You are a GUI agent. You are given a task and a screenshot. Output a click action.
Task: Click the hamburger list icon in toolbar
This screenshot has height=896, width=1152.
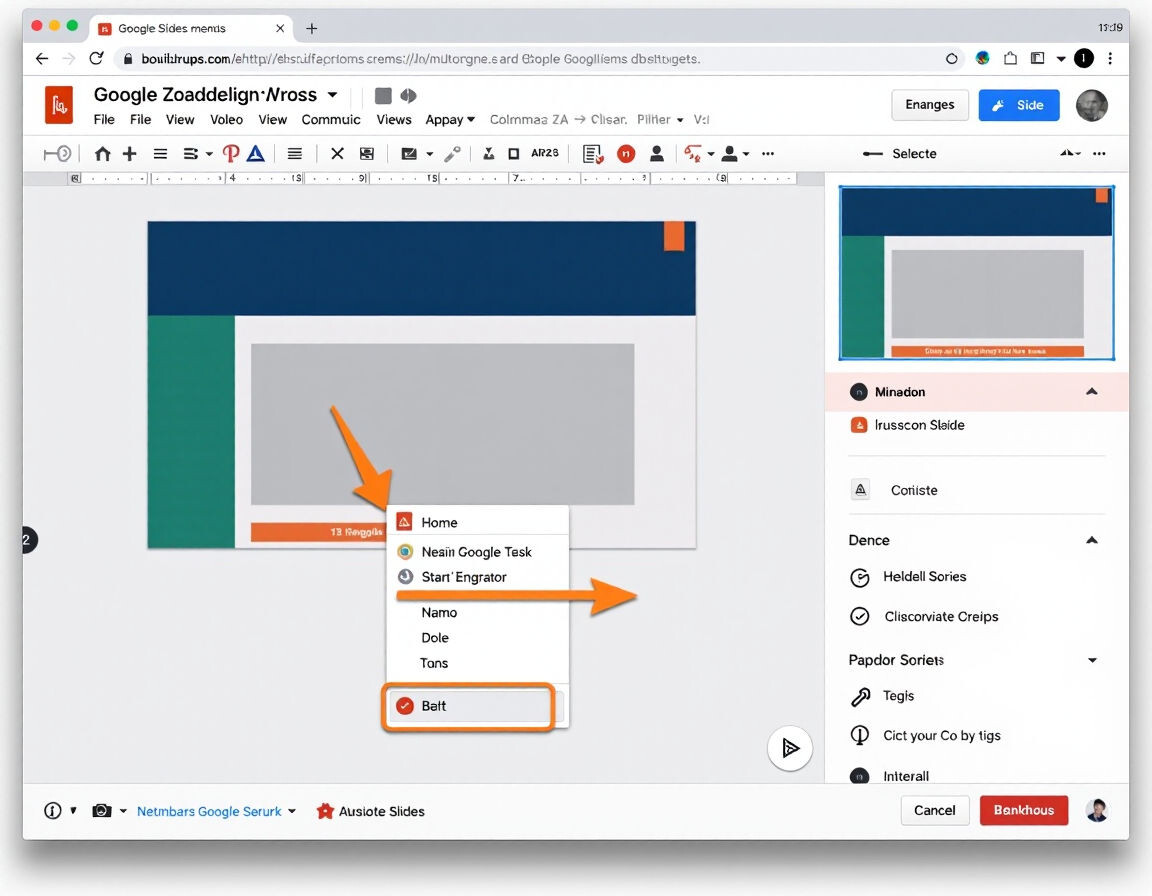tap(160, 153)
